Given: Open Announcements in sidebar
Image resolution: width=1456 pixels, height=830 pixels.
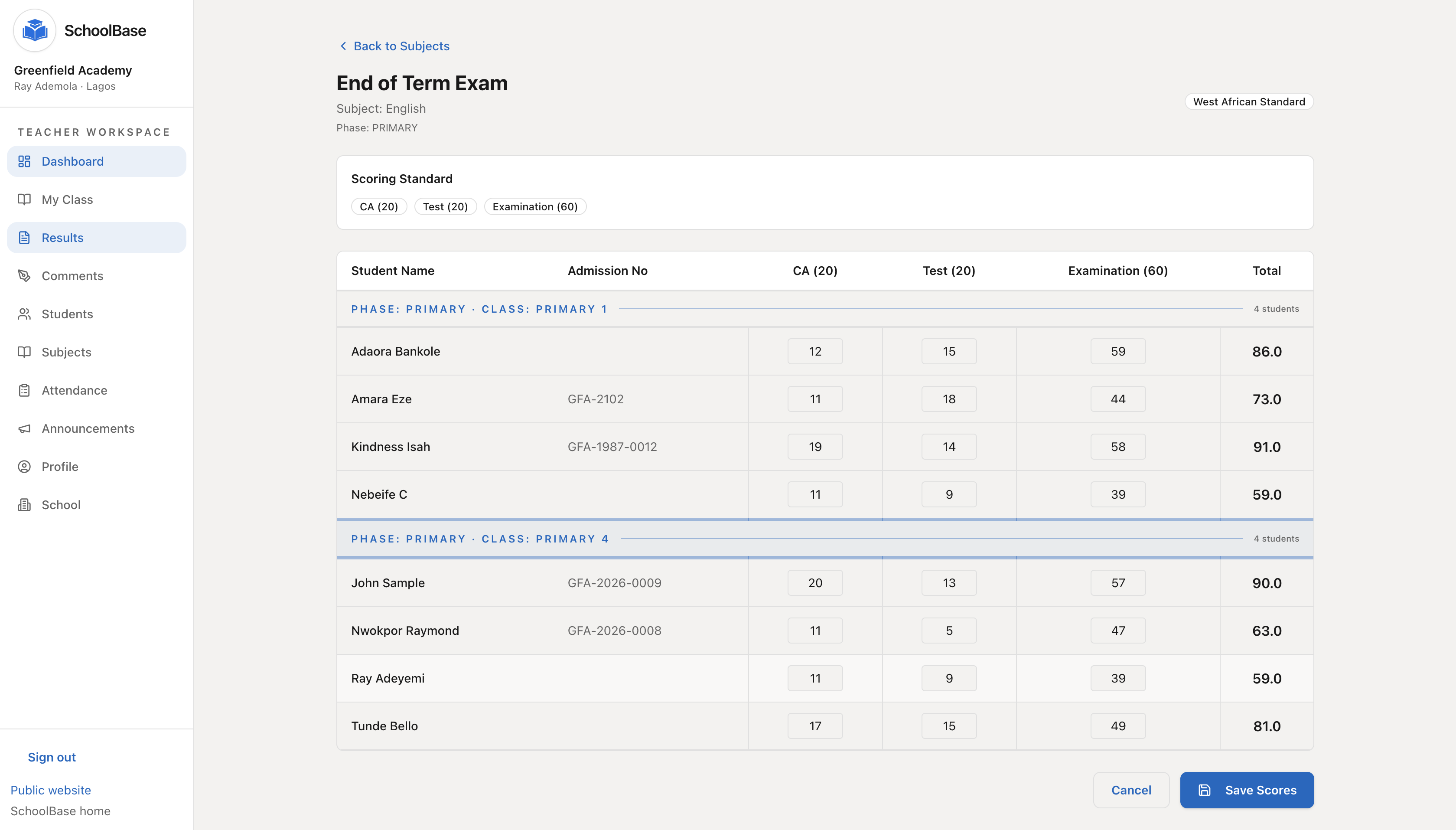Looking at the screenshot, I should point(96,429).
